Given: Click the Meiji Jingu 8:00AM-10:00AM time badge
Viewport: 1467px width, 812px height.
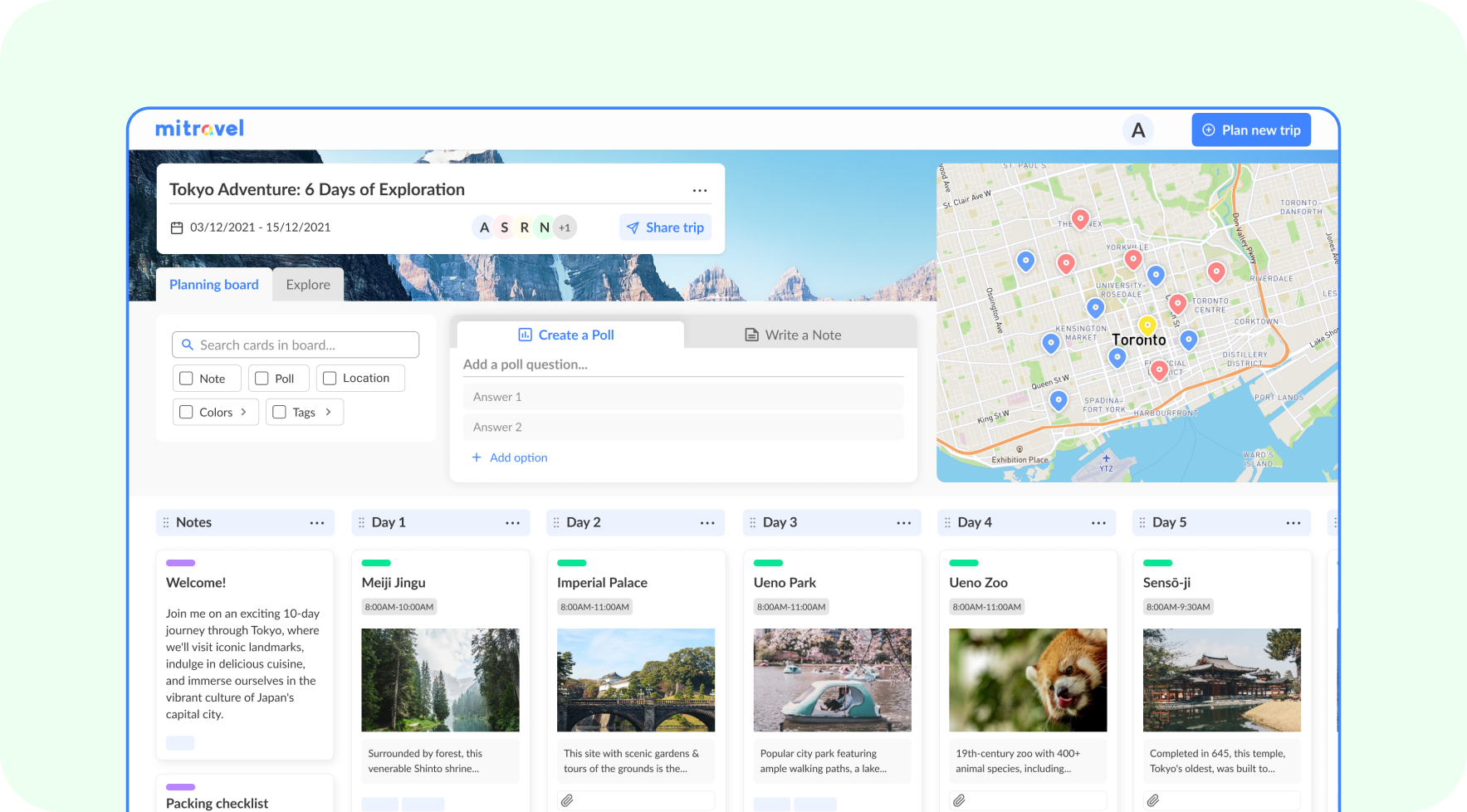Looking at the screenshot, I should (x=399, y=607).
